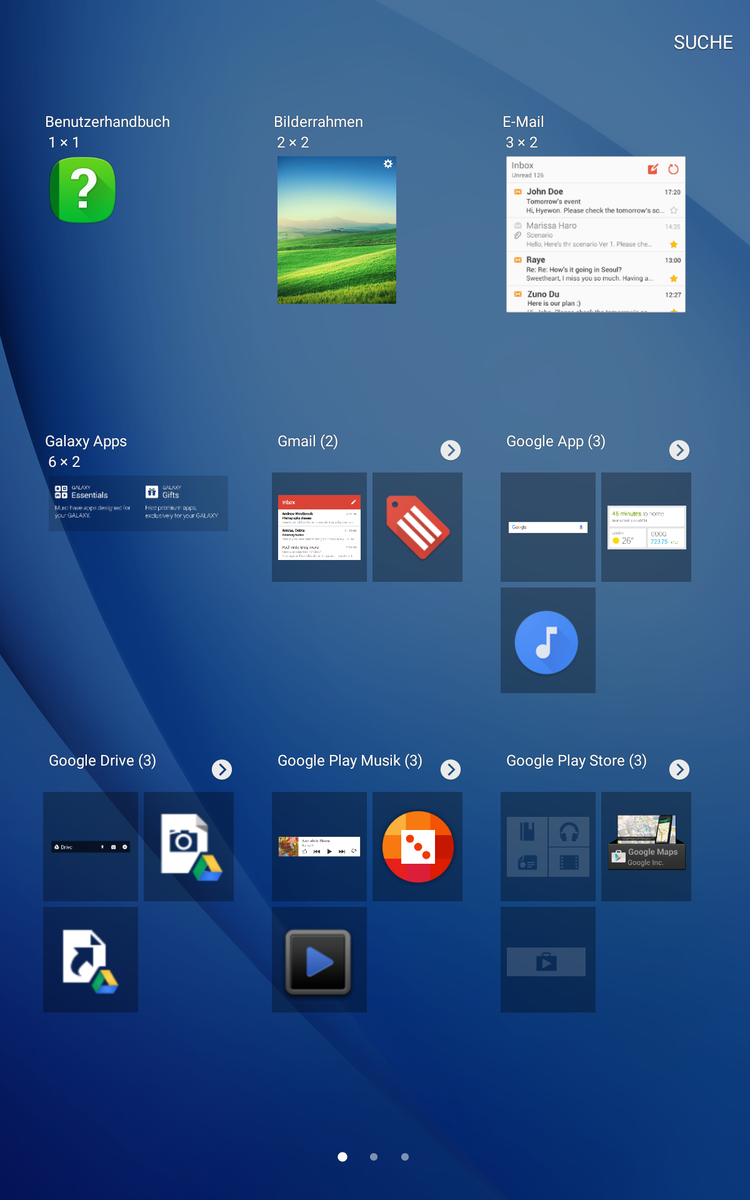Tap the SUCHE search button
The width and height of the screenshot is (750, 1200).
(703, 42)
